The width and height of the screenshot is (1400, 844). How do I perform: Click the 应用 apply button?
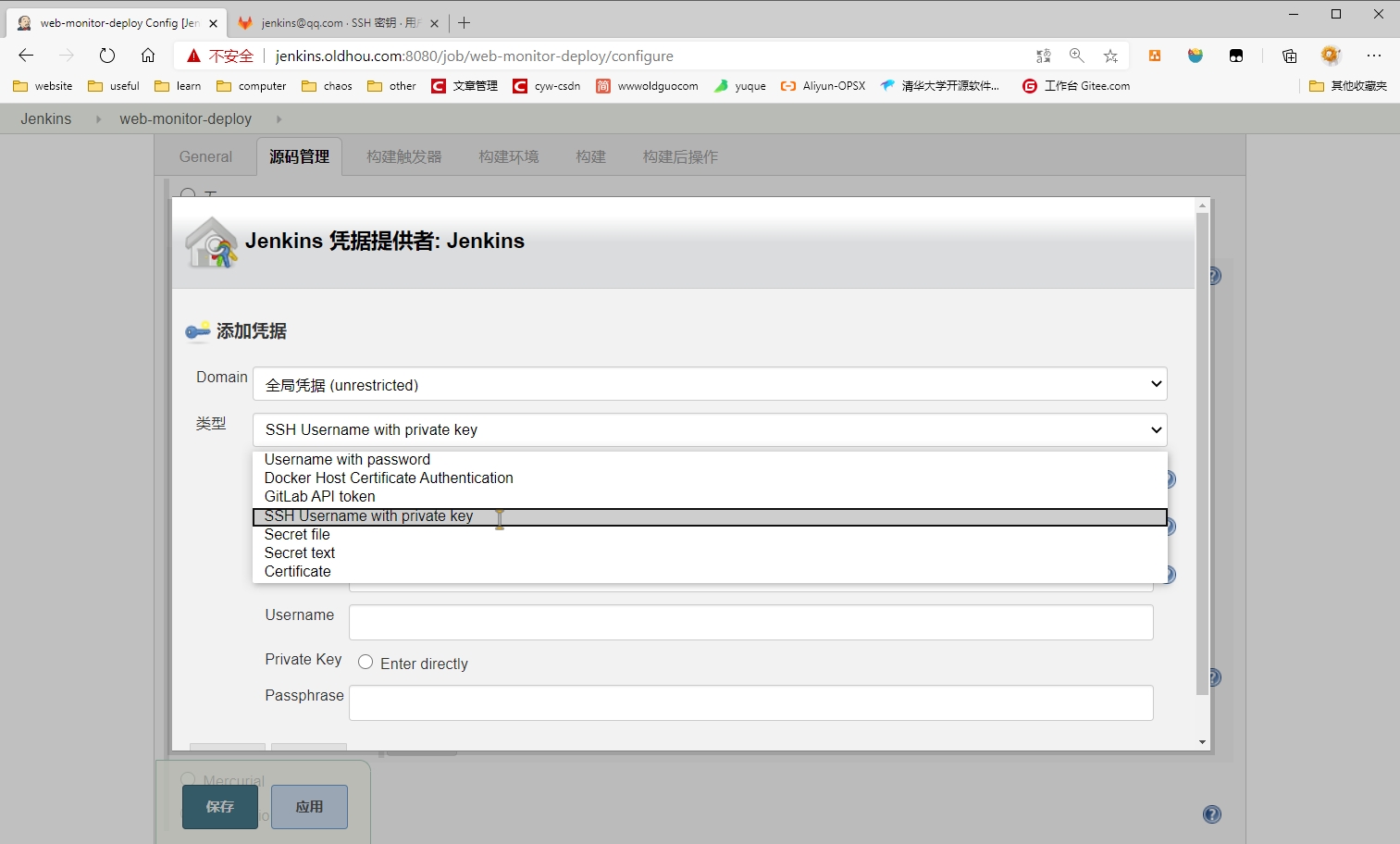click(x=309, y=807)
